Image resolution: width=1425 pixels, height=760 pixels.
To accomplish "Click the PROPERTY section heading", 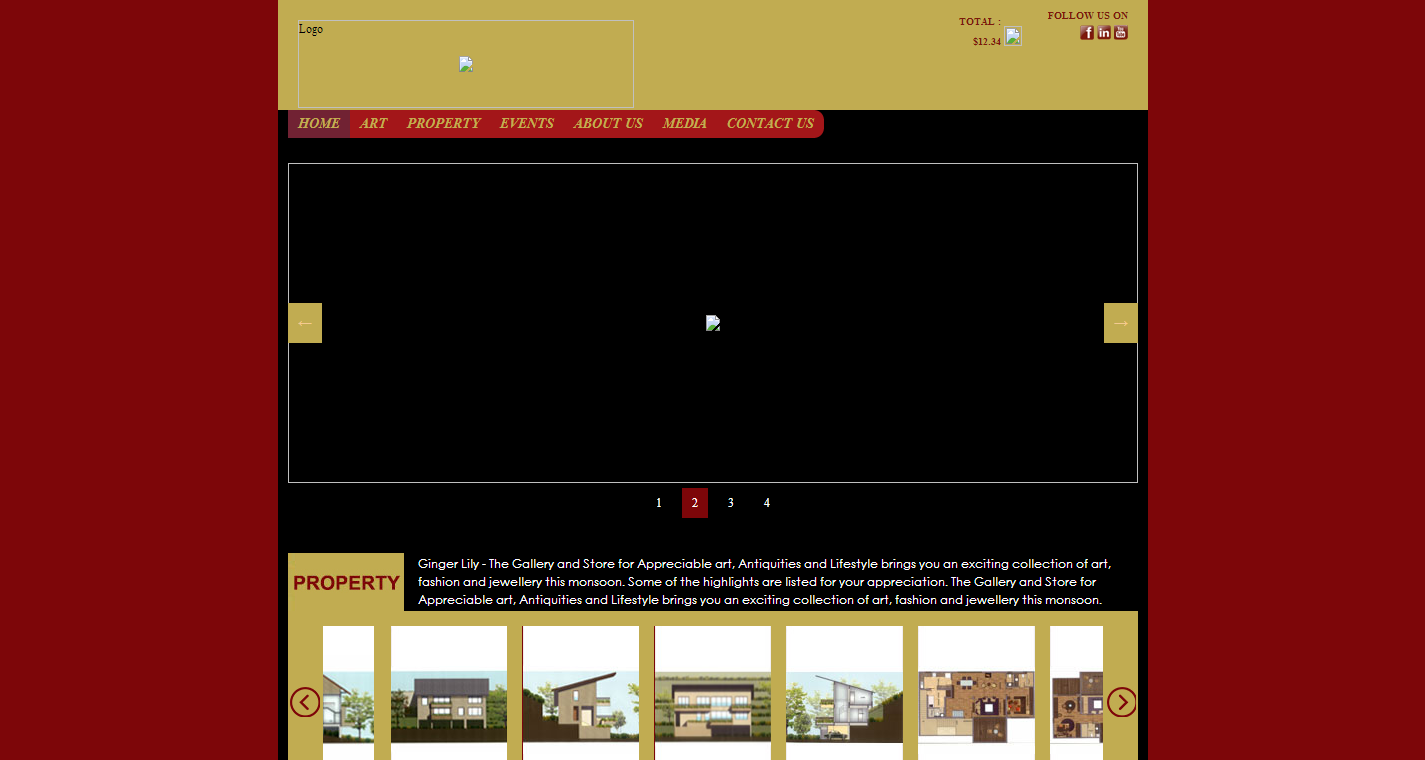I will coord(346,582).
